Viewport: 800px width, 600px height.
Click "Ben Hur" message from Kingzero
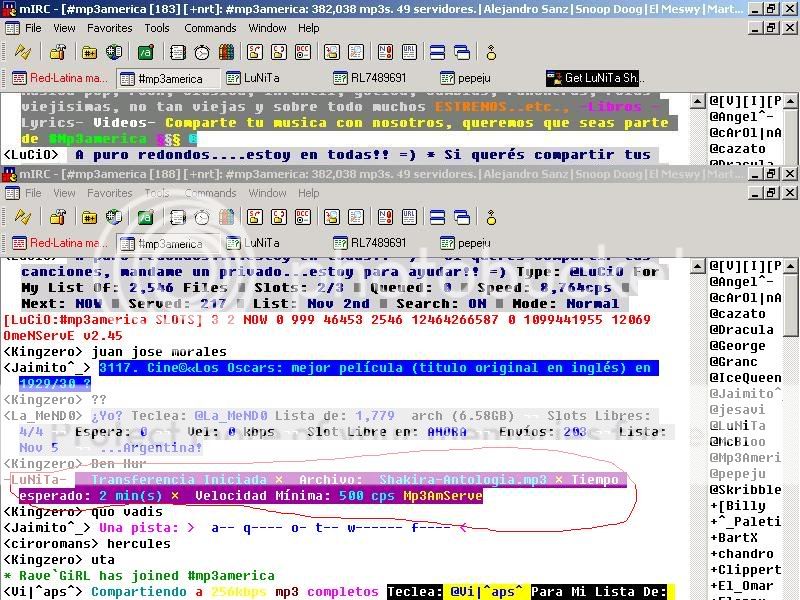[x=119, y=464]
